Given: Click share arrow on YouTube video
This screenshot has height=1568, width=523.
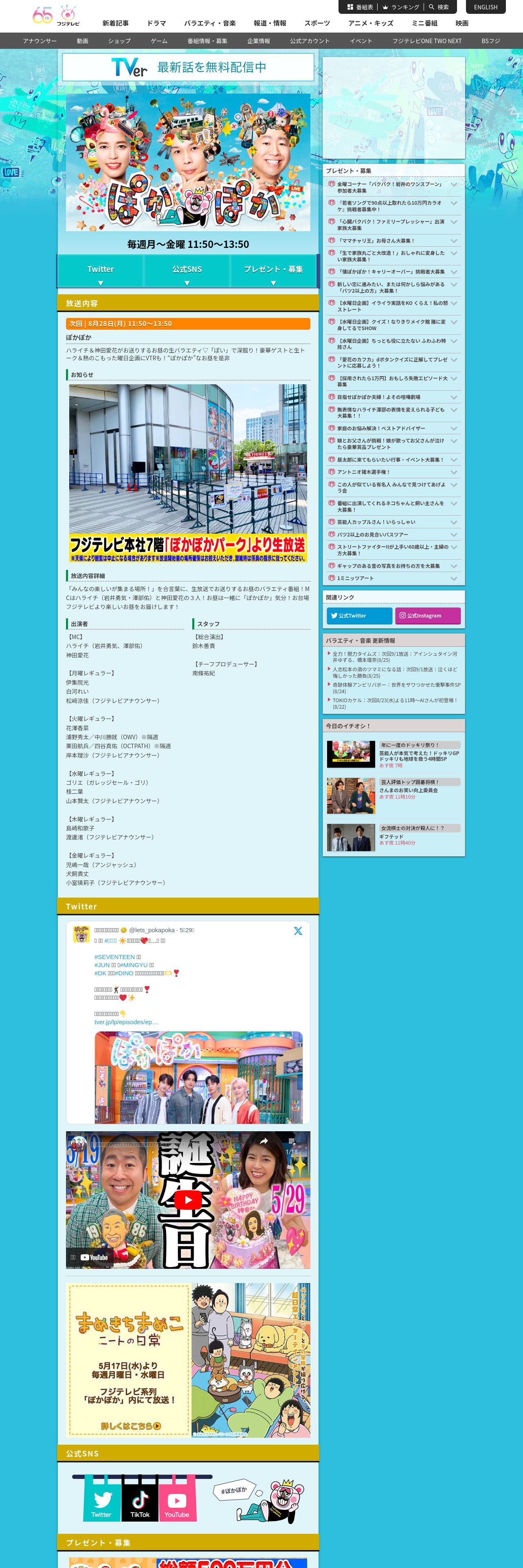Looking at the screenshot, I should [264, 1141].
